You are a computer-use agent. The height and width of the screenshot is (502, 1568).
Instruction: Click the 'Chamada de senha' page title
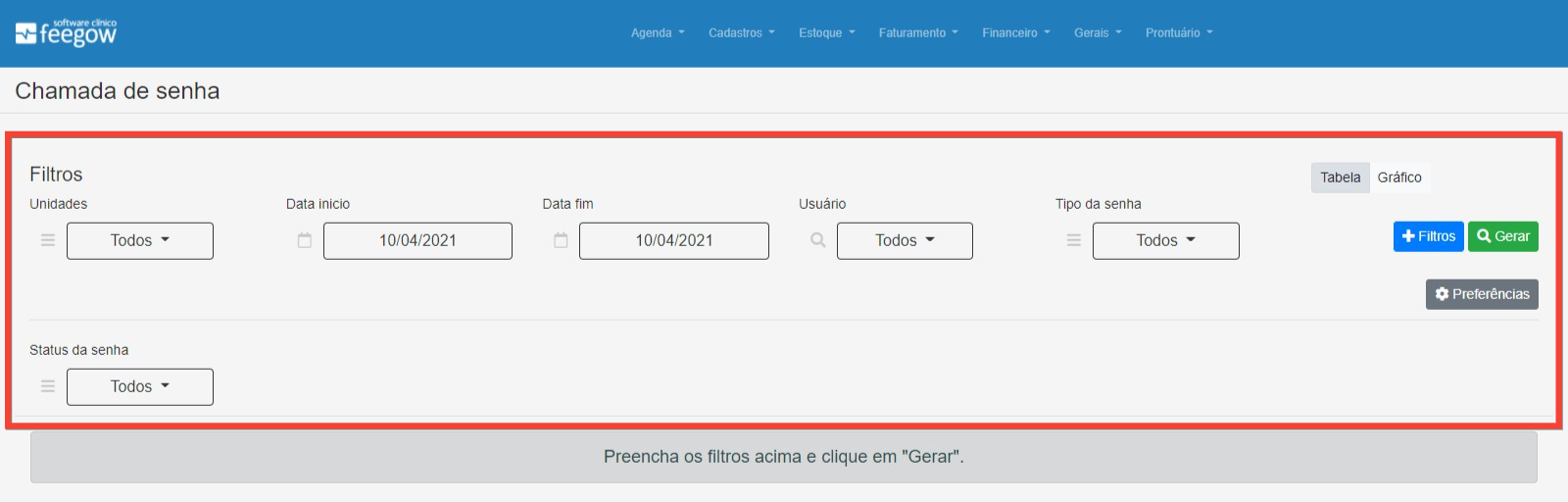[118, 91]
